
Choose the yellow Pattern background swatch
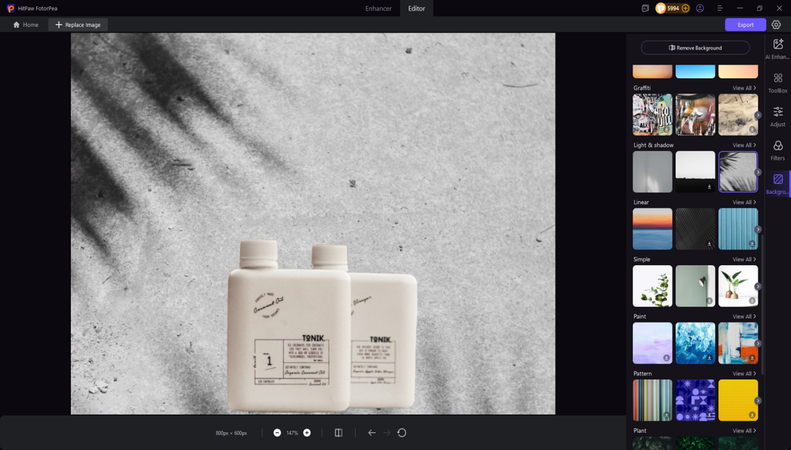[738, 400]
